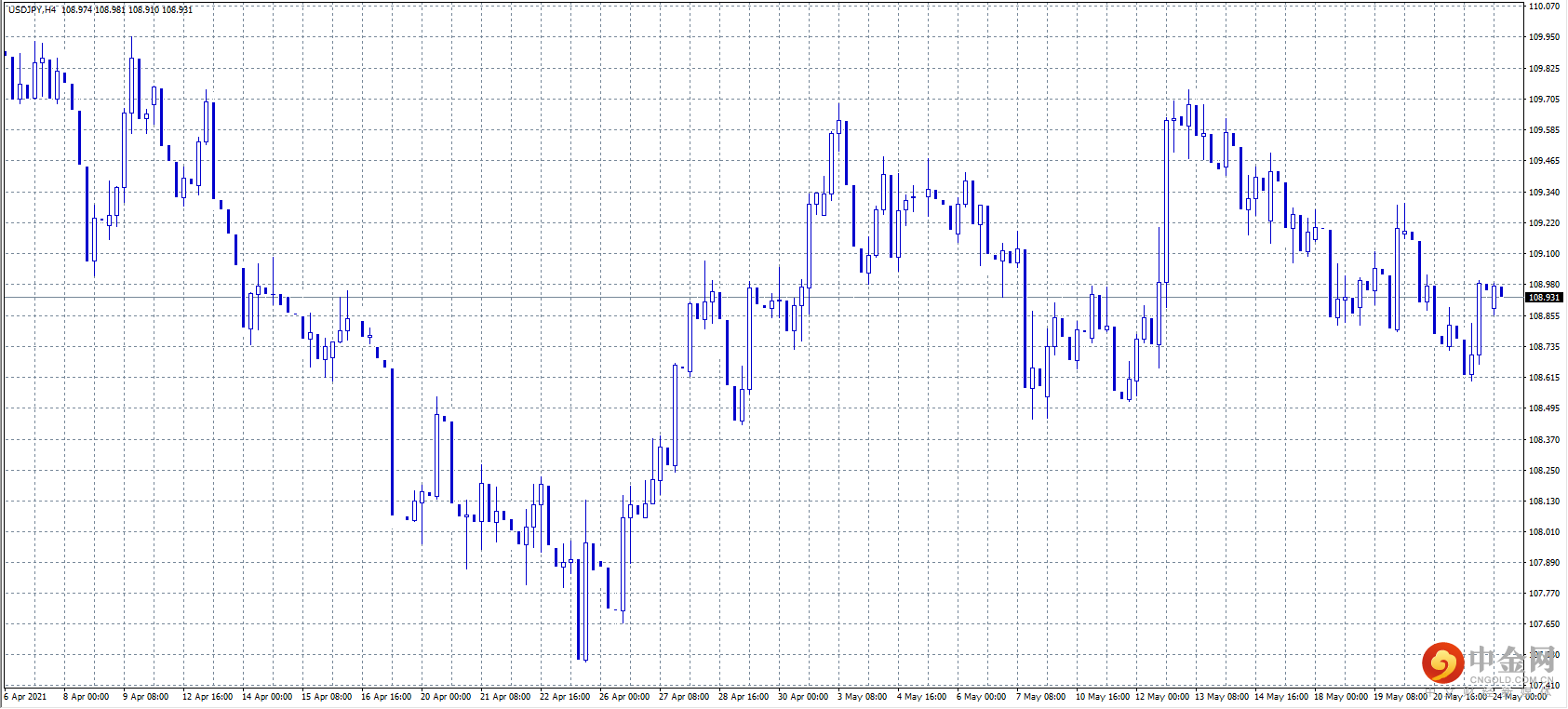Click the 14 May 16:00 time label

1281,697
